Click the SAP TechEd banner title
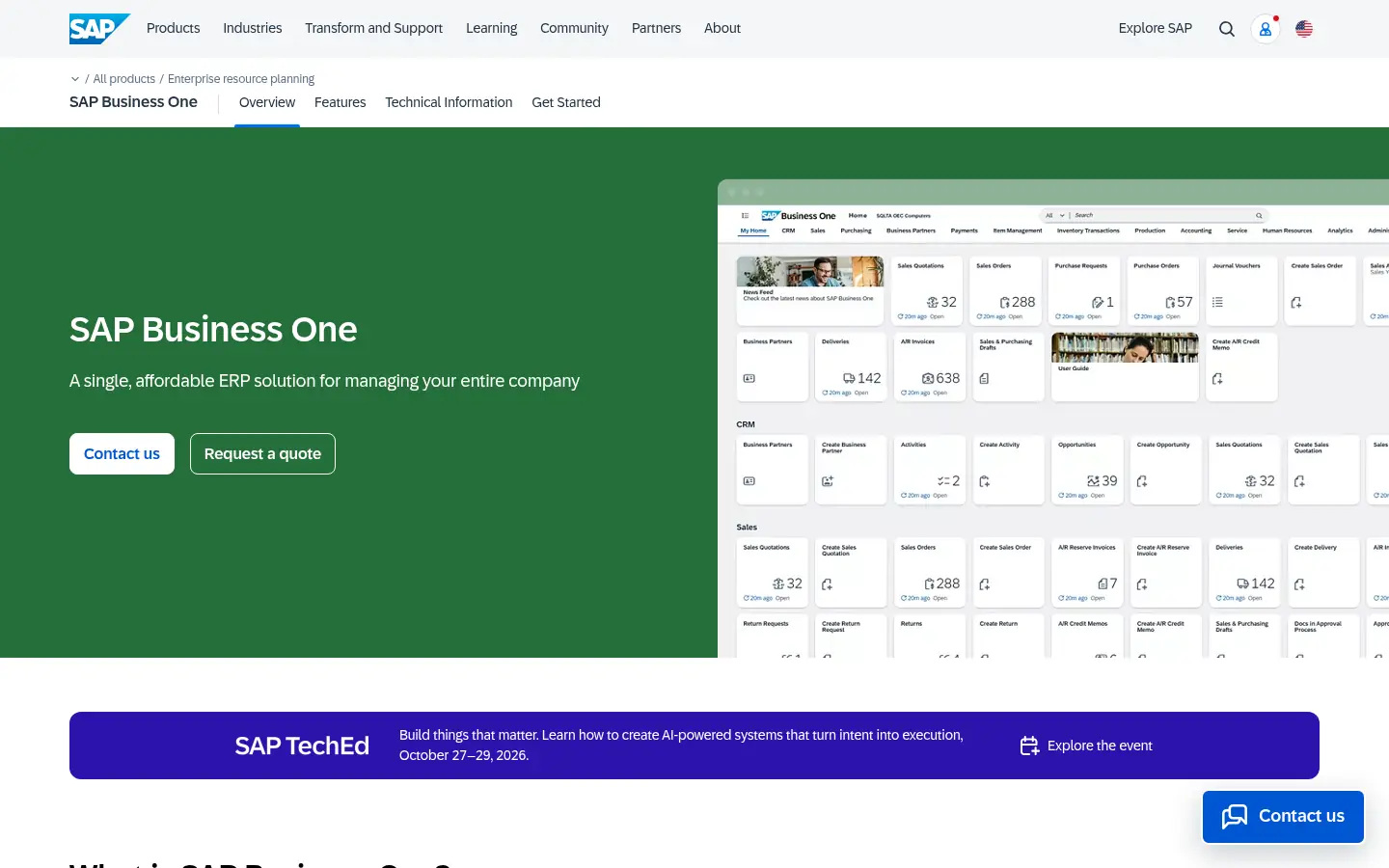1389x868 pixels. pyautogui.click(x=302, y=746)
